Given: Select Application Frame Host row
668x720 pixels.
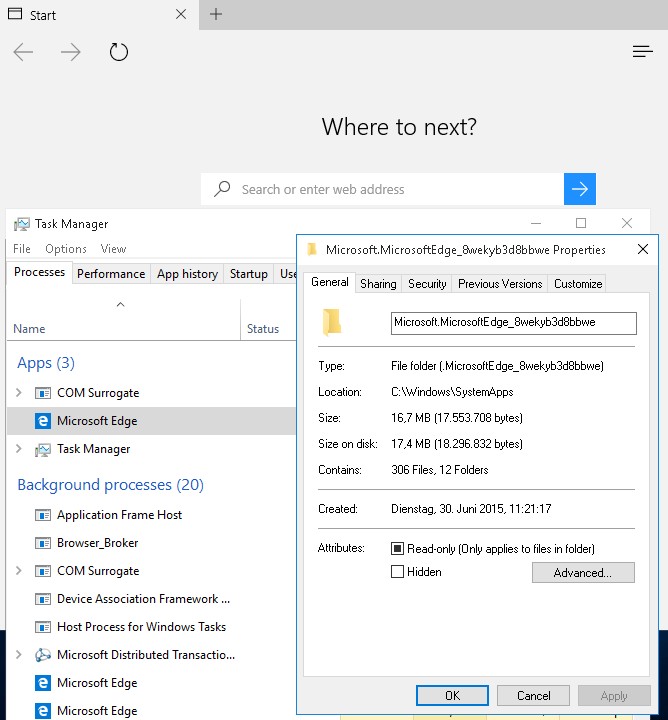Looking at the screenshot, I should point(151,515).
